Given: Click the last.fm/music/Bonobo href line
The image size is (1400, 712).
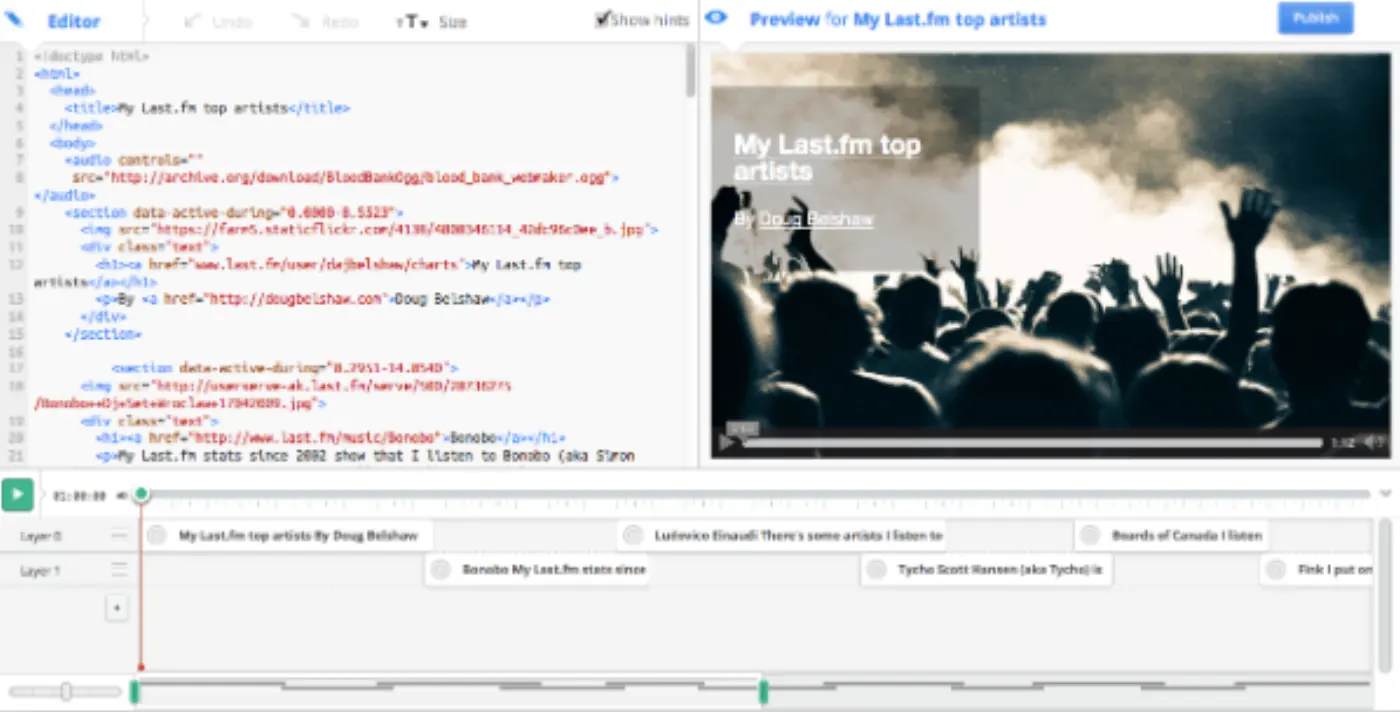Looking at the screenshot, I should coord(331,439).
